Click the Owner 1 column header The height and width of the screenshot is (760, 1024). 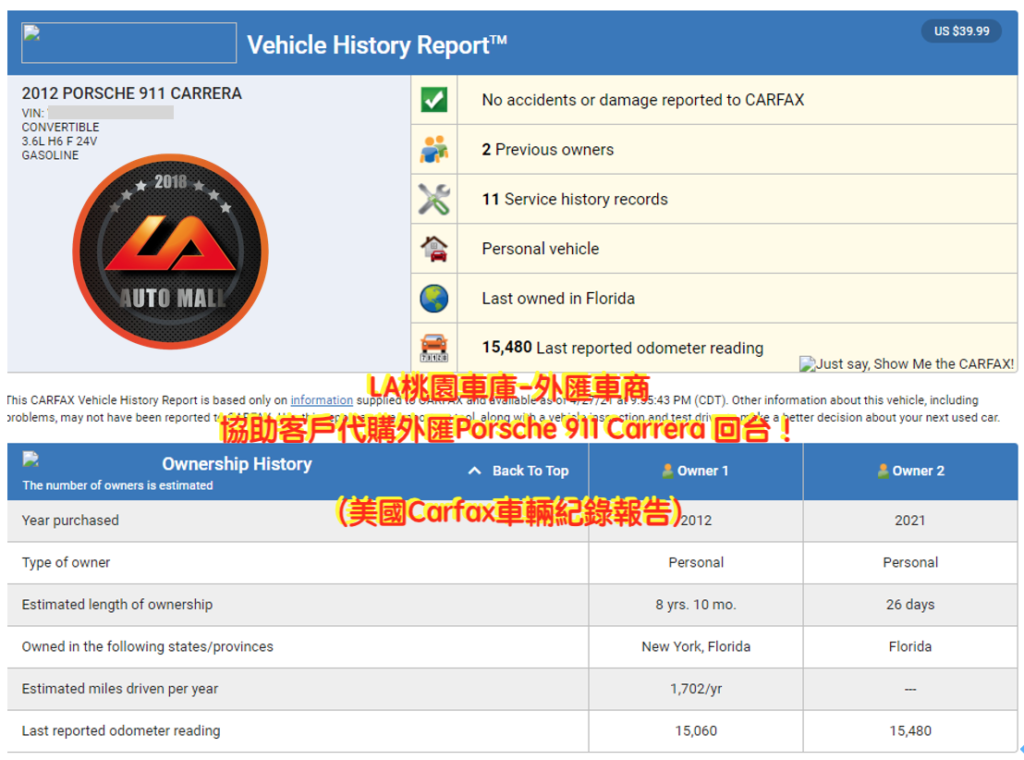(x=696, y=471)
